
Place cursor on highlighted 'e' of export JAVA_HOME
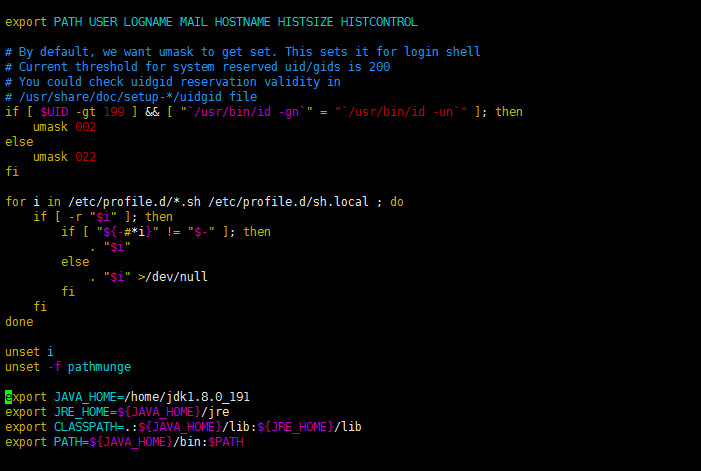coord(8,397)
